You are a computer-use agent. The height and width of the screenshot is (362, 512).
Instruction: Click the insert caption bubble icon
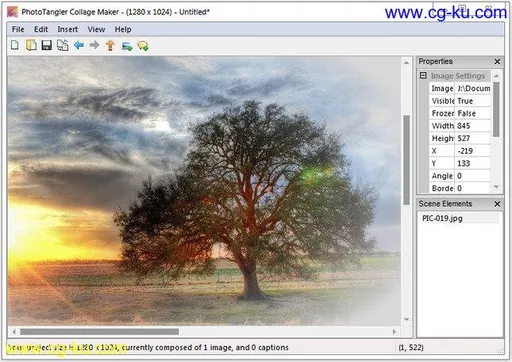143,46
